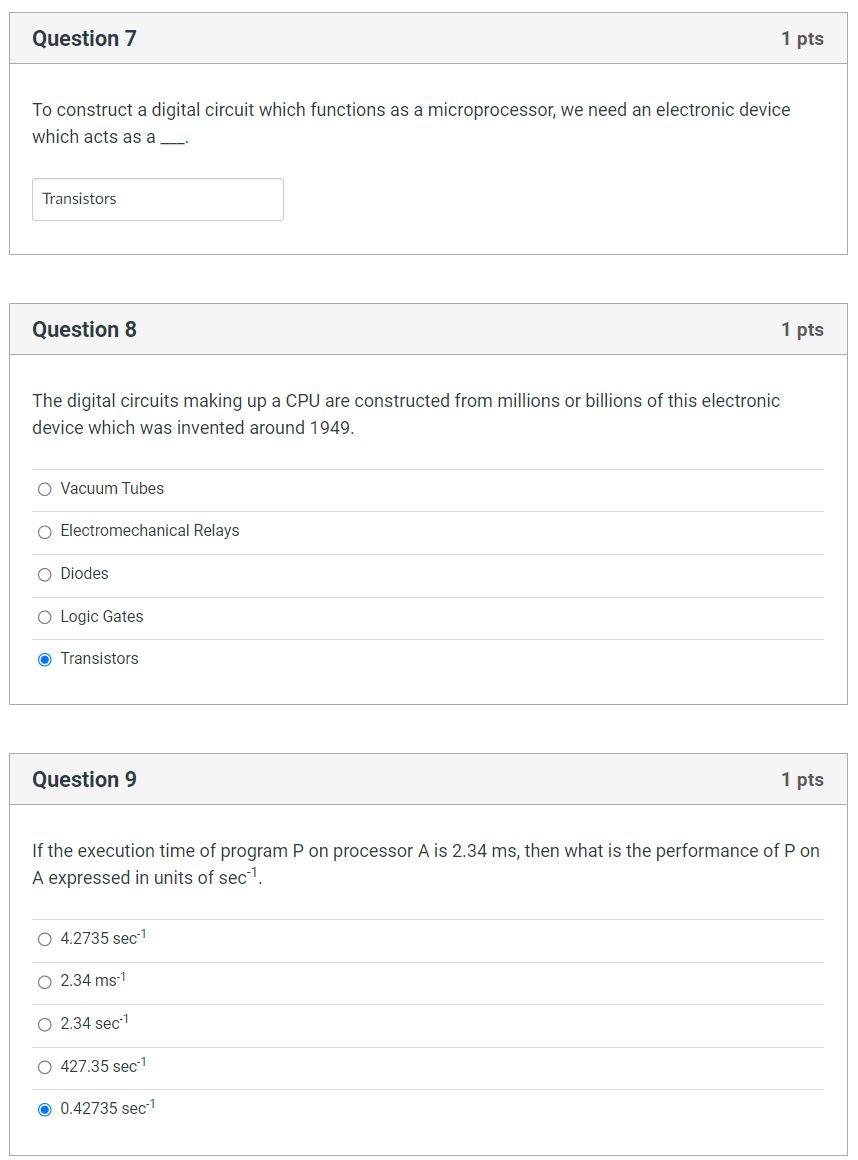Choose the 0.42735 sec-1 option
Viewport: 858px width, 1160px height.
44,1109
